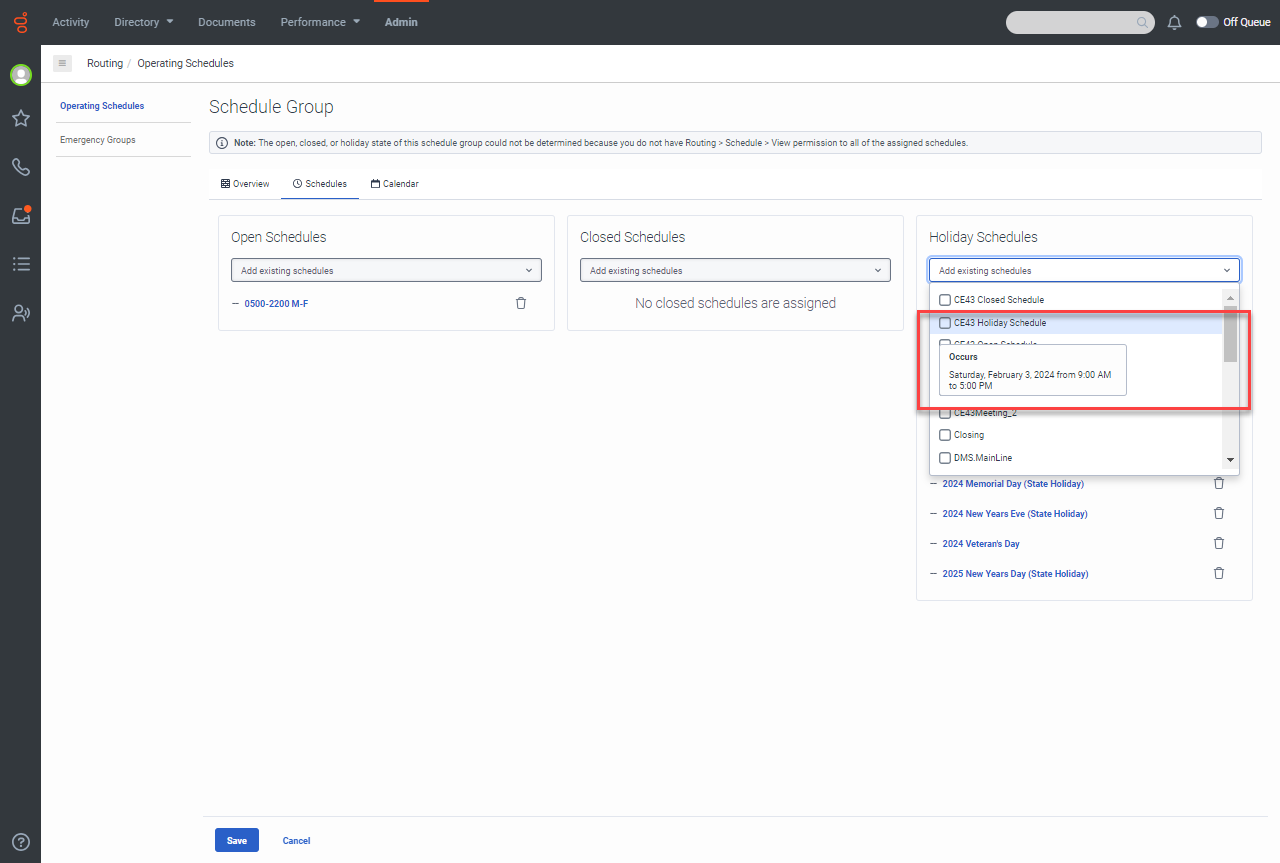The height and width of the screenshot is (863, 1280).
Task: Click the notifications bell icon
Action: (x=1174, y=22)
